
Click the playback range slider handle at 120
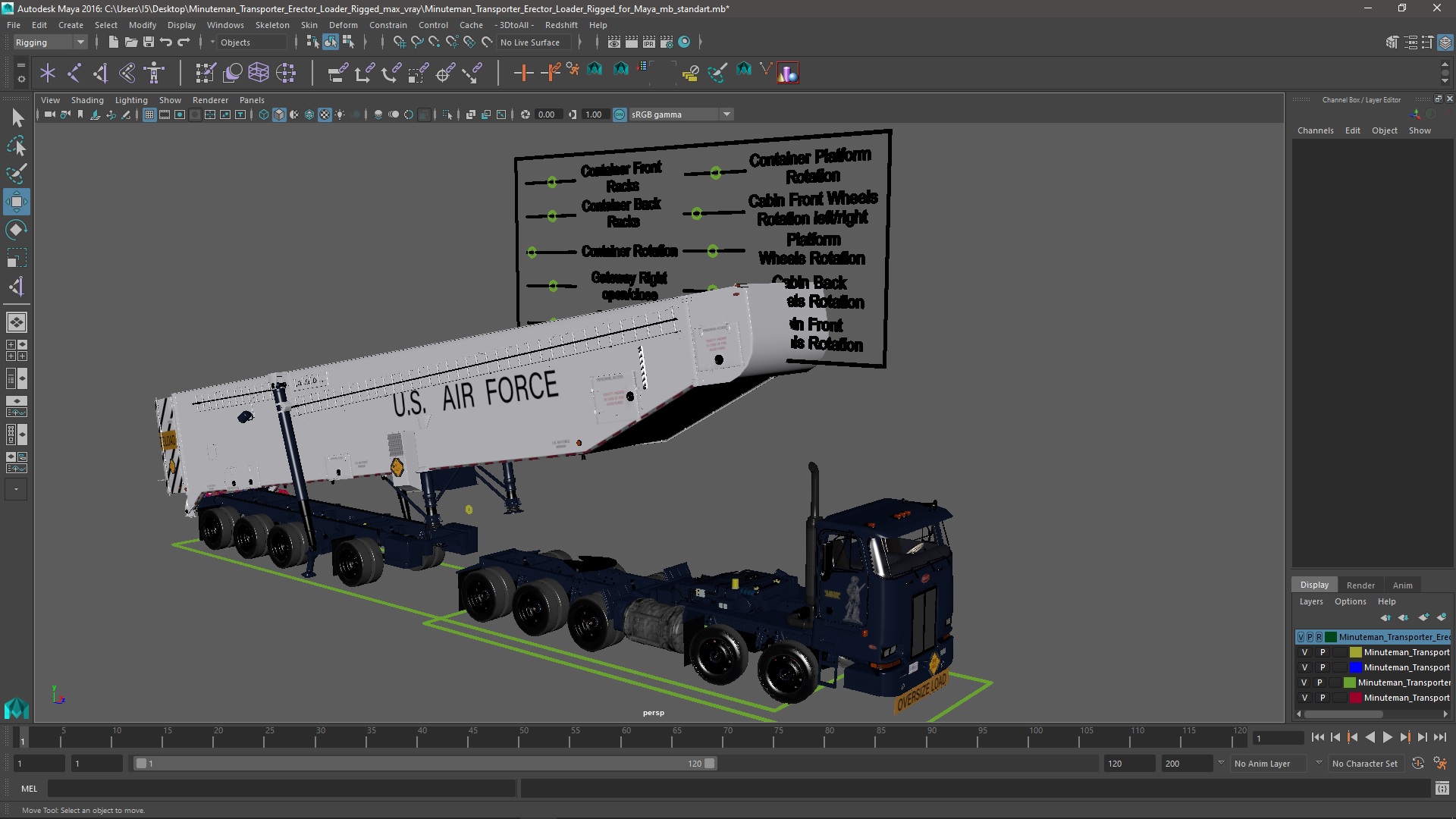tap(709, 764)
